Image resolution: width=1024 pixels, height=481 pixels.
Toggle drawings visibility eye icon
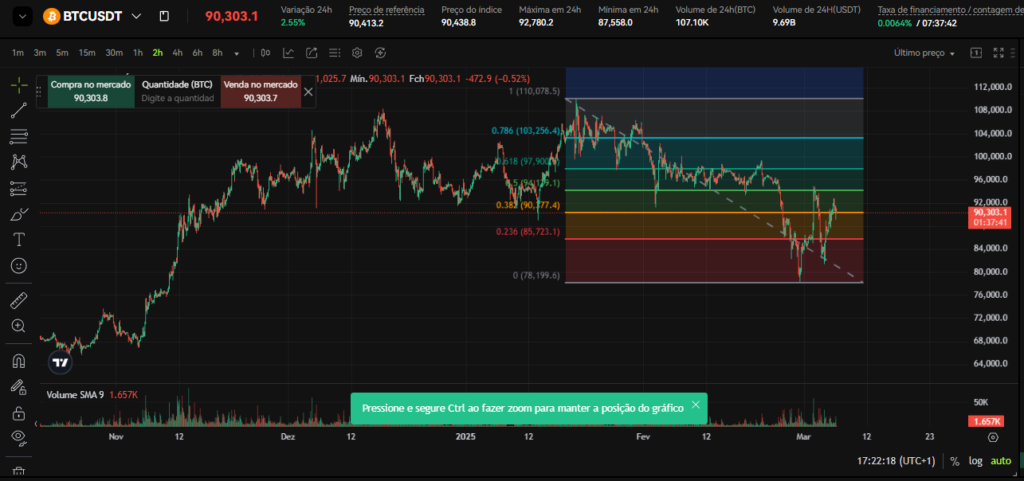click(18, 437)
